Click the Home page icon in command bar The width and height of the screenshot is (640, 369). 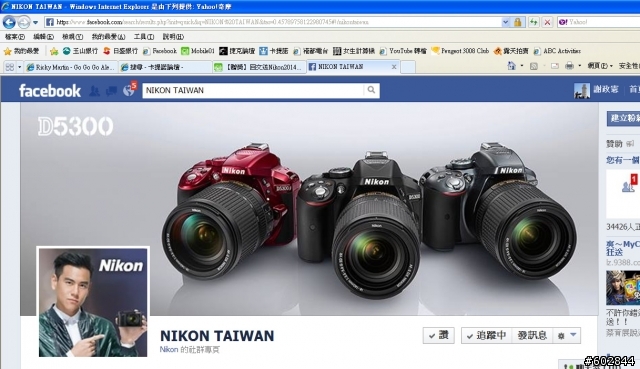coord(511,66)
